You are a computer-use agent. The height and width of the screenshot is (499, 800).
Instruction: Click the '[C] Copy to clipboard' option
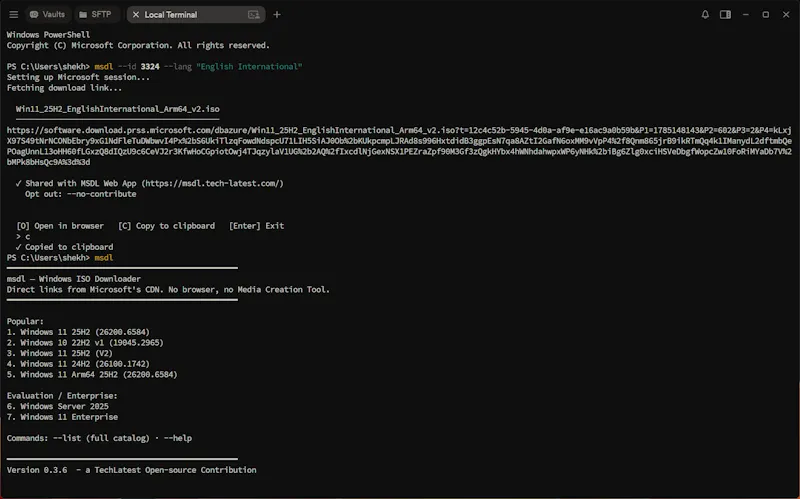166,226
